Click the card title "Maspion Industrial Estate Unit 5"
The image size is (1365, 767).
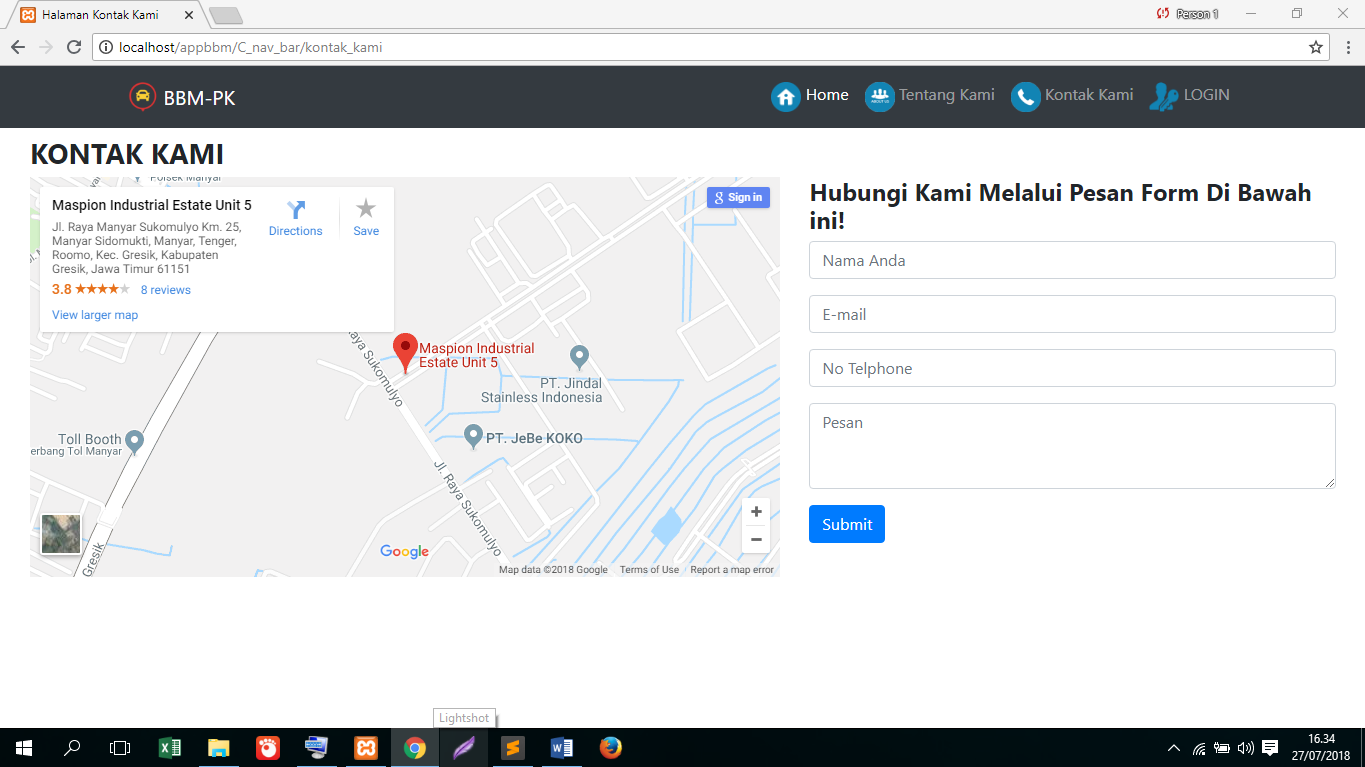(x=152, y=205)
